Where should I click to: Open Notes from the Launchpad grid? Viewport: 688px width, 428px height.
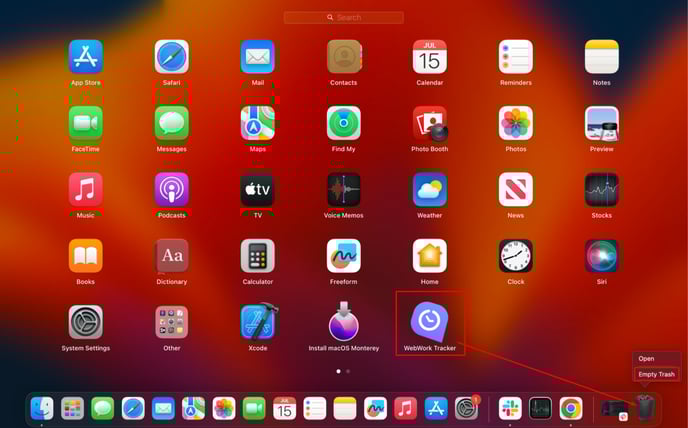pyautogui.click(x=602, y=57)
